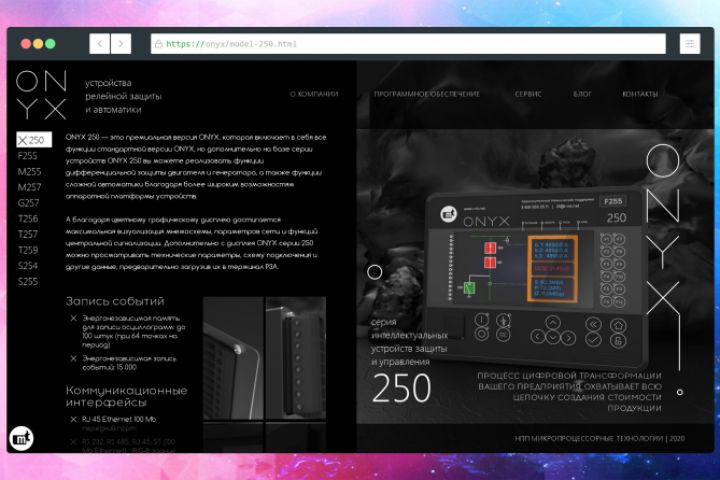Open the О компании menu item
The height and width of the screenshot is (480, 720).
tap(314, 94)
